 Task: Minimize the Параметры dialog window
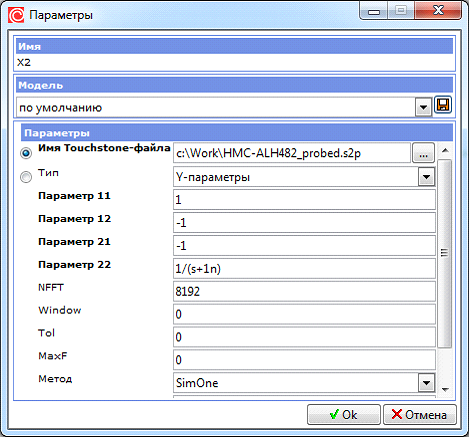(374, 11)
